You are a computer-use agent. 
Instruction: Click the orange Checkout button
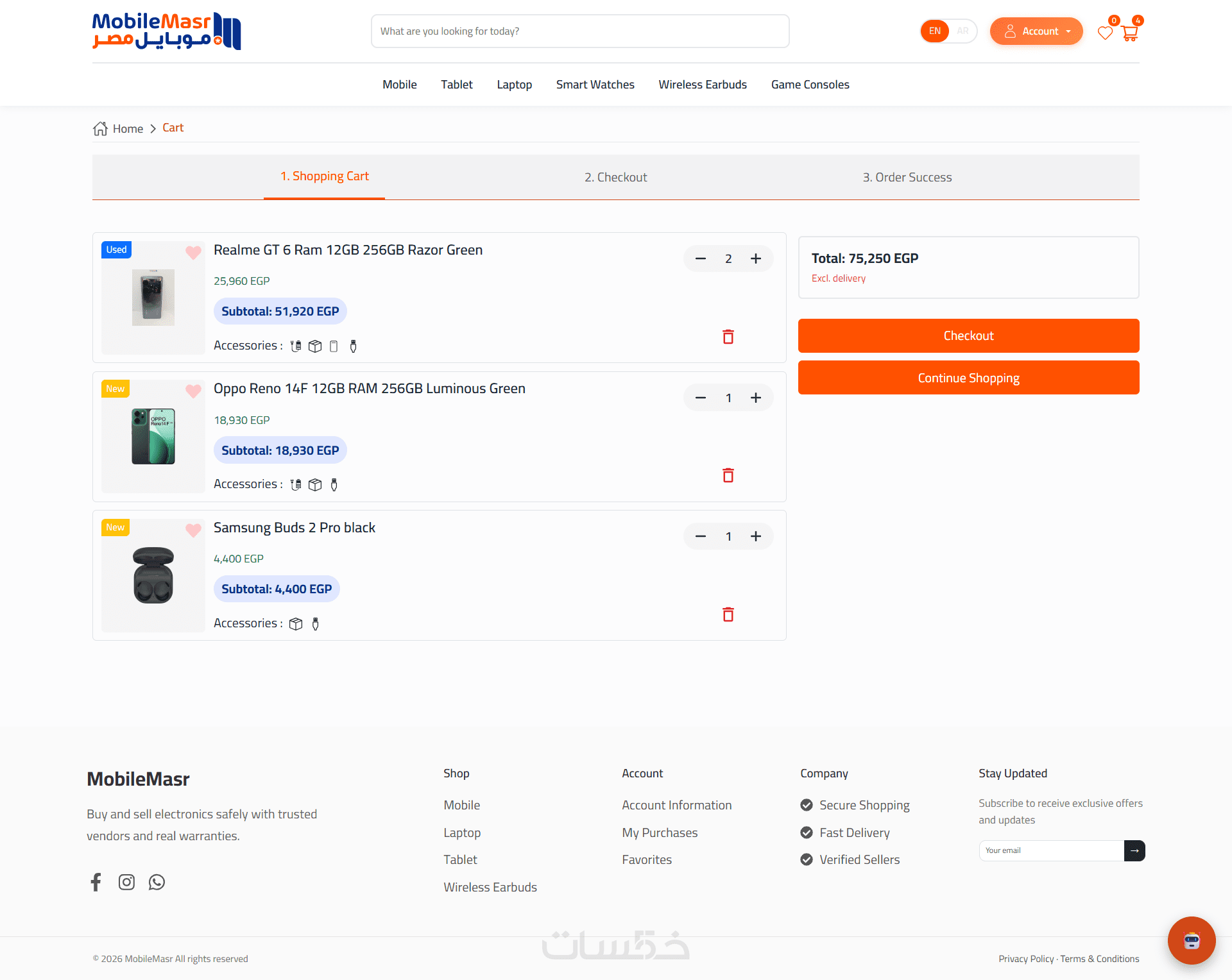click(968, 335)
